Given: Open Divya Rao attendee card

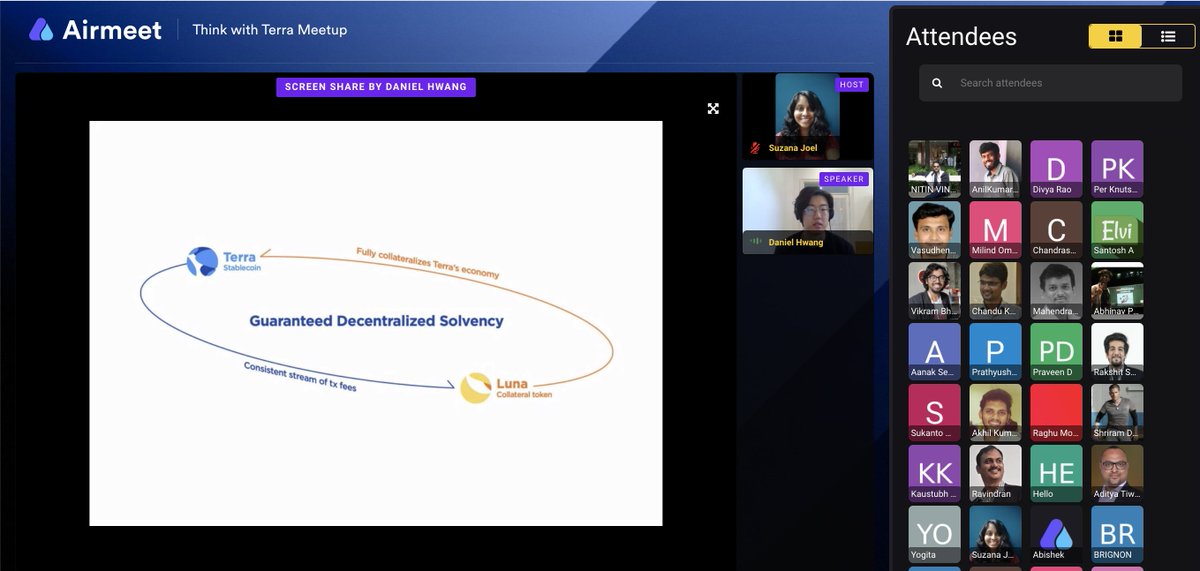Looking at the screenshot, I should tap(1057, 168).
